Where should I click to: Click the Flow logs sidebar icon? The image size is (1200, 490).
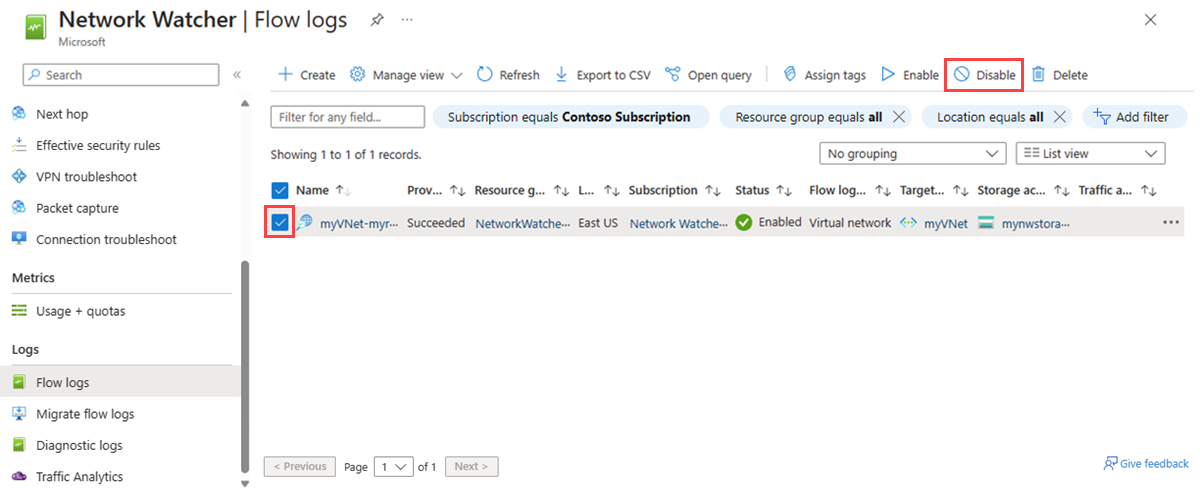pyautogui.click(x=19, y=382)
